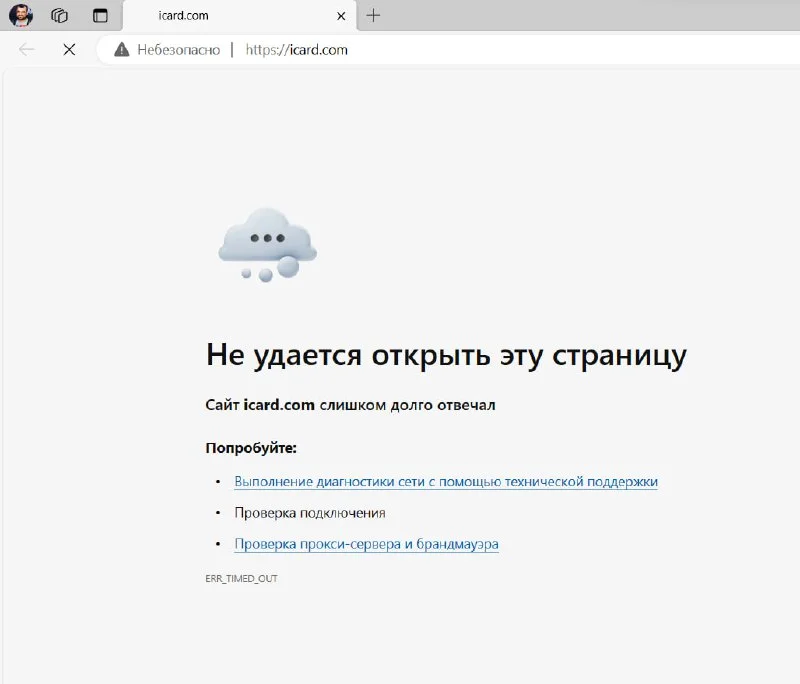Click the https://icard.com address bar URL
Screen dimensions: 800x684
296,49
